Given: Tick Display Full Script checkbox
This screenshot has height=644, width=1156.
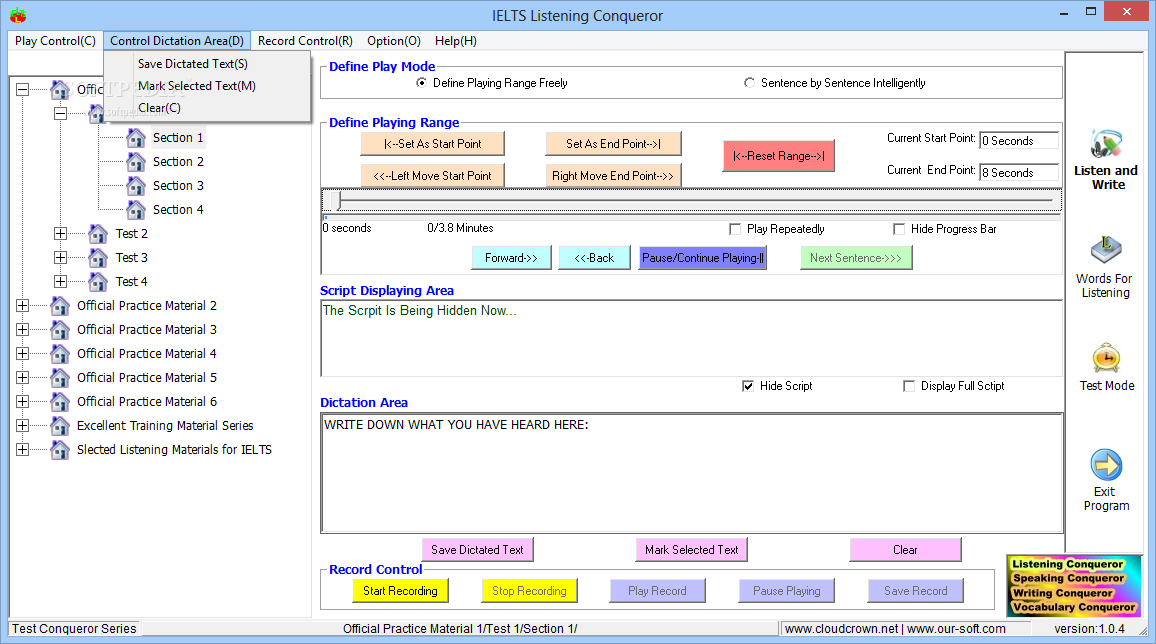Looking at the screenshot, I should pos(909,386).
